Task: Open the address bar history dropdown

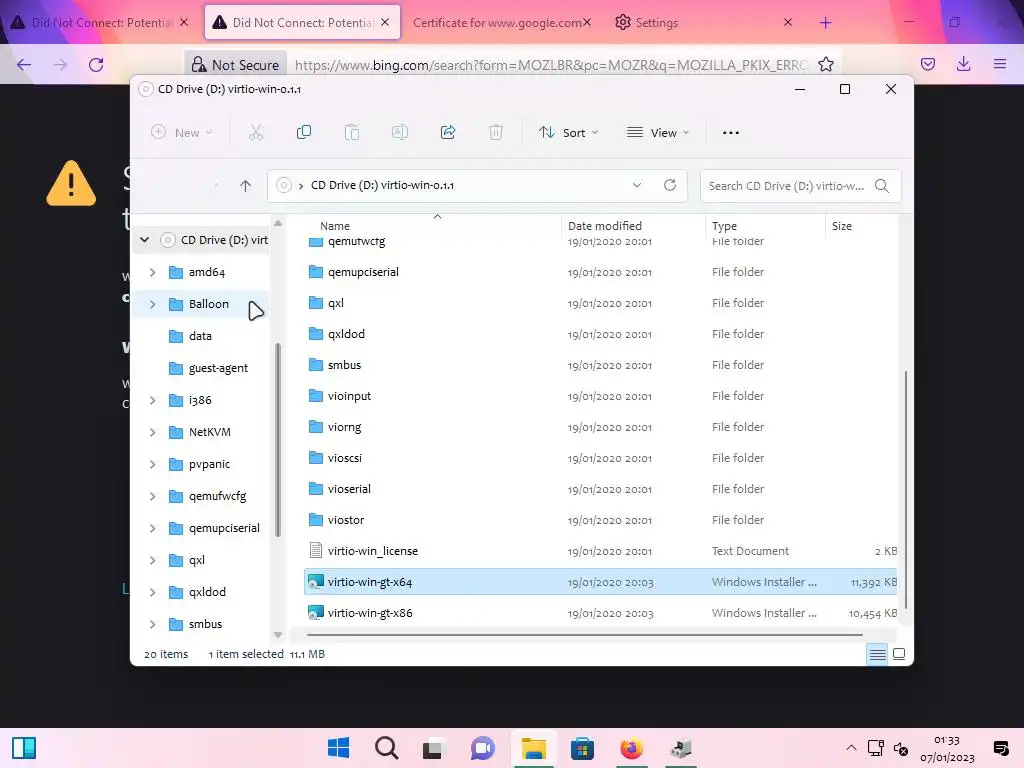Action: click(637, 185)
